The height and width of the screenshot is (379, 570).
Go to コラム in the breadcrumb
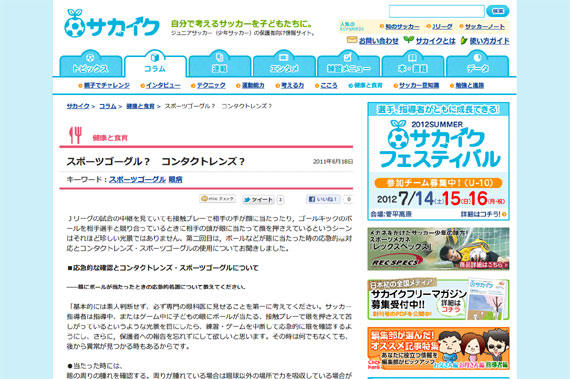(108, 106)
